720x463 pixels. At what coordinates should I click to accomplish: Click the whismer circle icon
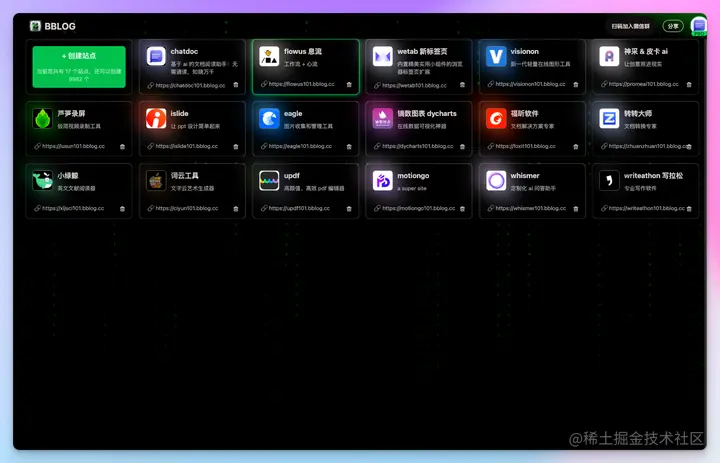(496, 181)
